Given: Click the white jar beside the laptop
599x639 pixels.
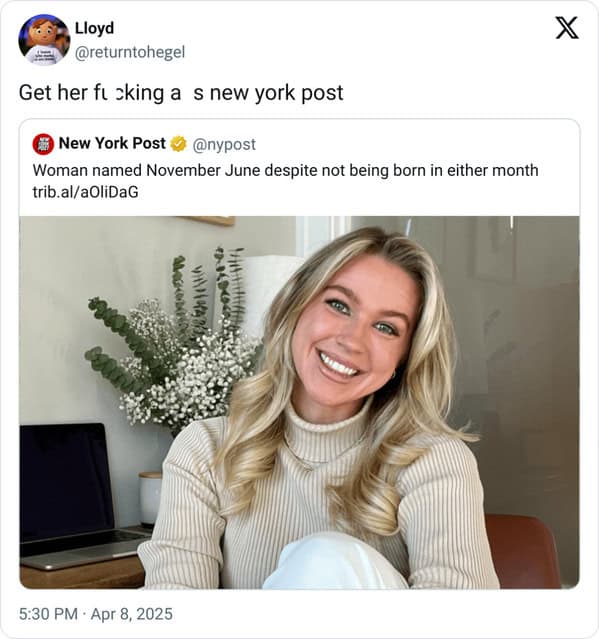Looking at the screenshot, I should point(150,498).
